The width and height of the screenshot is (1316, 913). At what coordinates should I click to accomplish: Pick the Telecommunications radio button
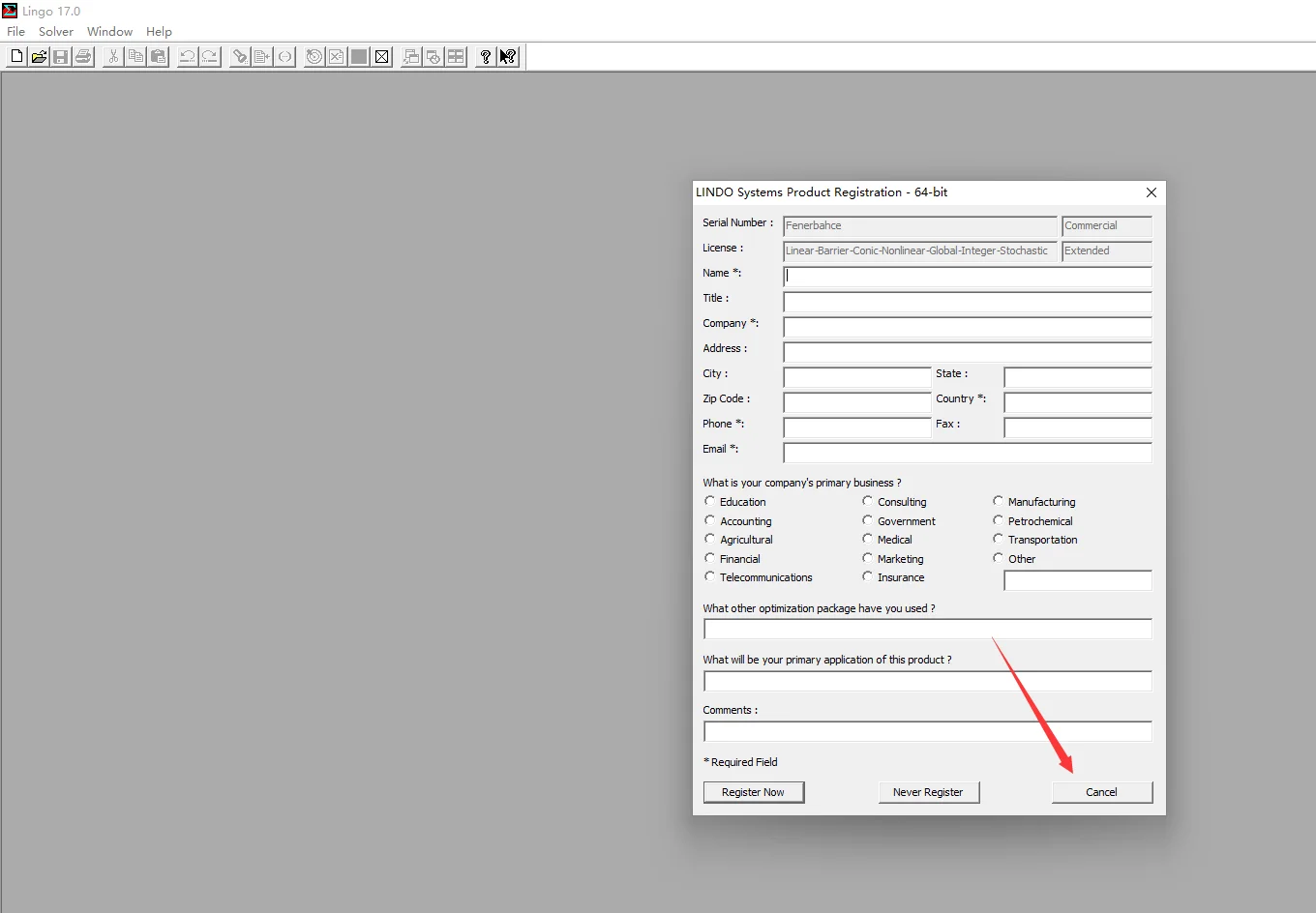[x=710, y=576]
